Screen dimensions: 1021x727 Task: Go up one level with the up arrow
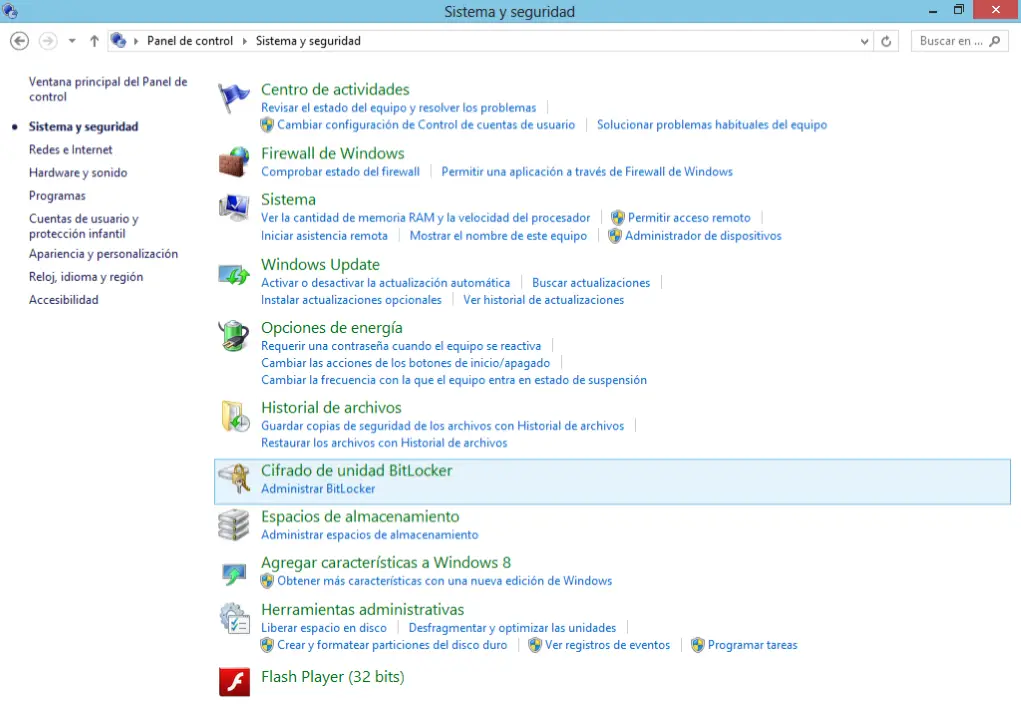coord(94,41)
